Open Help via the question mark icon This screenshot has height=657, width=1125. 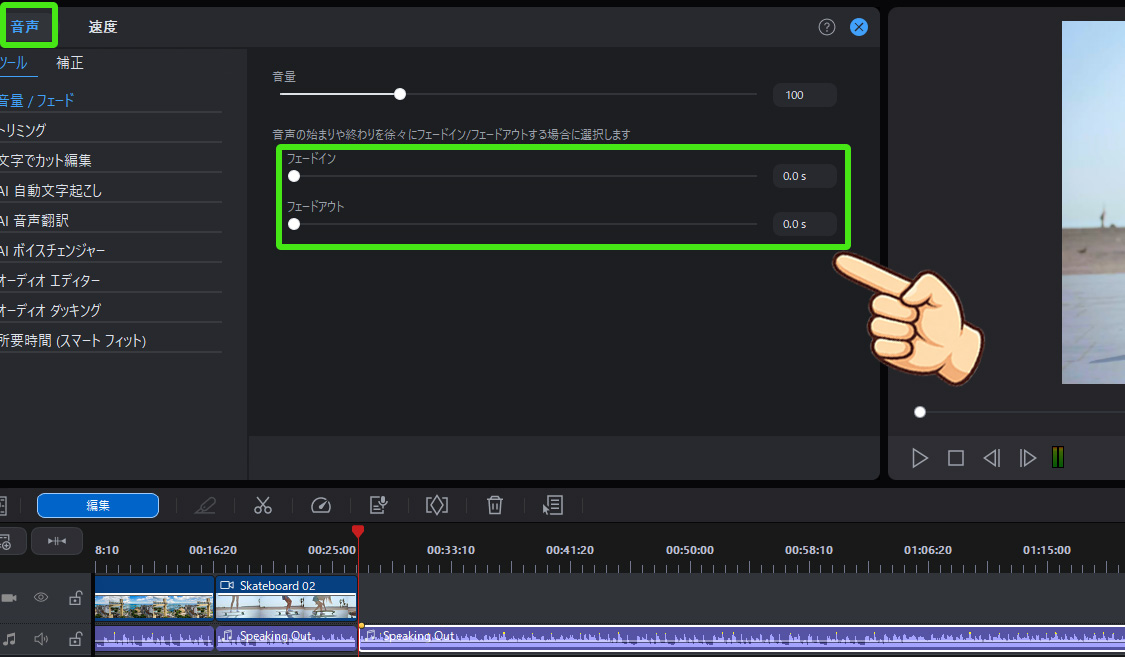click(826, 27)
